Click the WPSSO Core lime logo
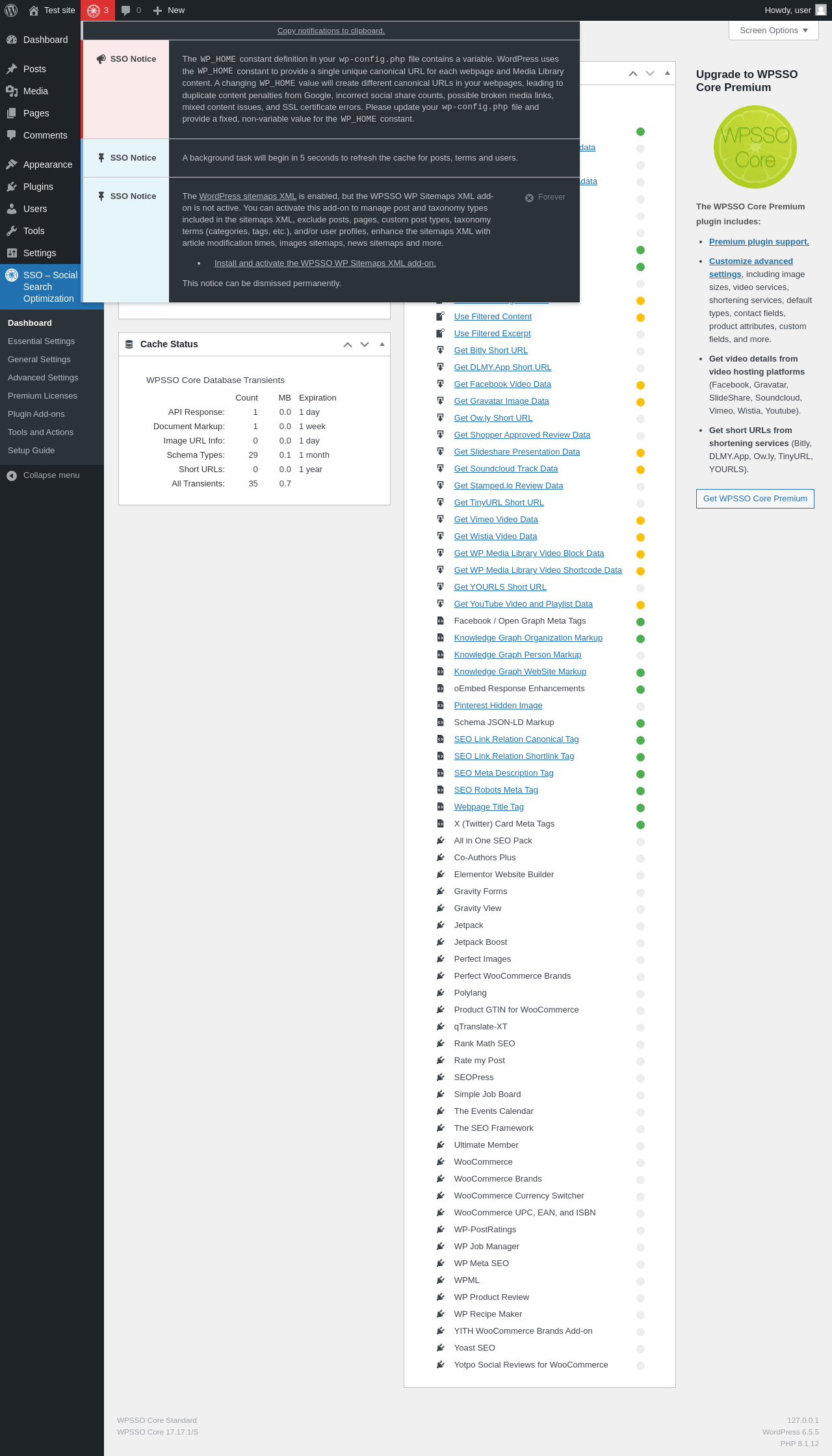 coord(755,147)
